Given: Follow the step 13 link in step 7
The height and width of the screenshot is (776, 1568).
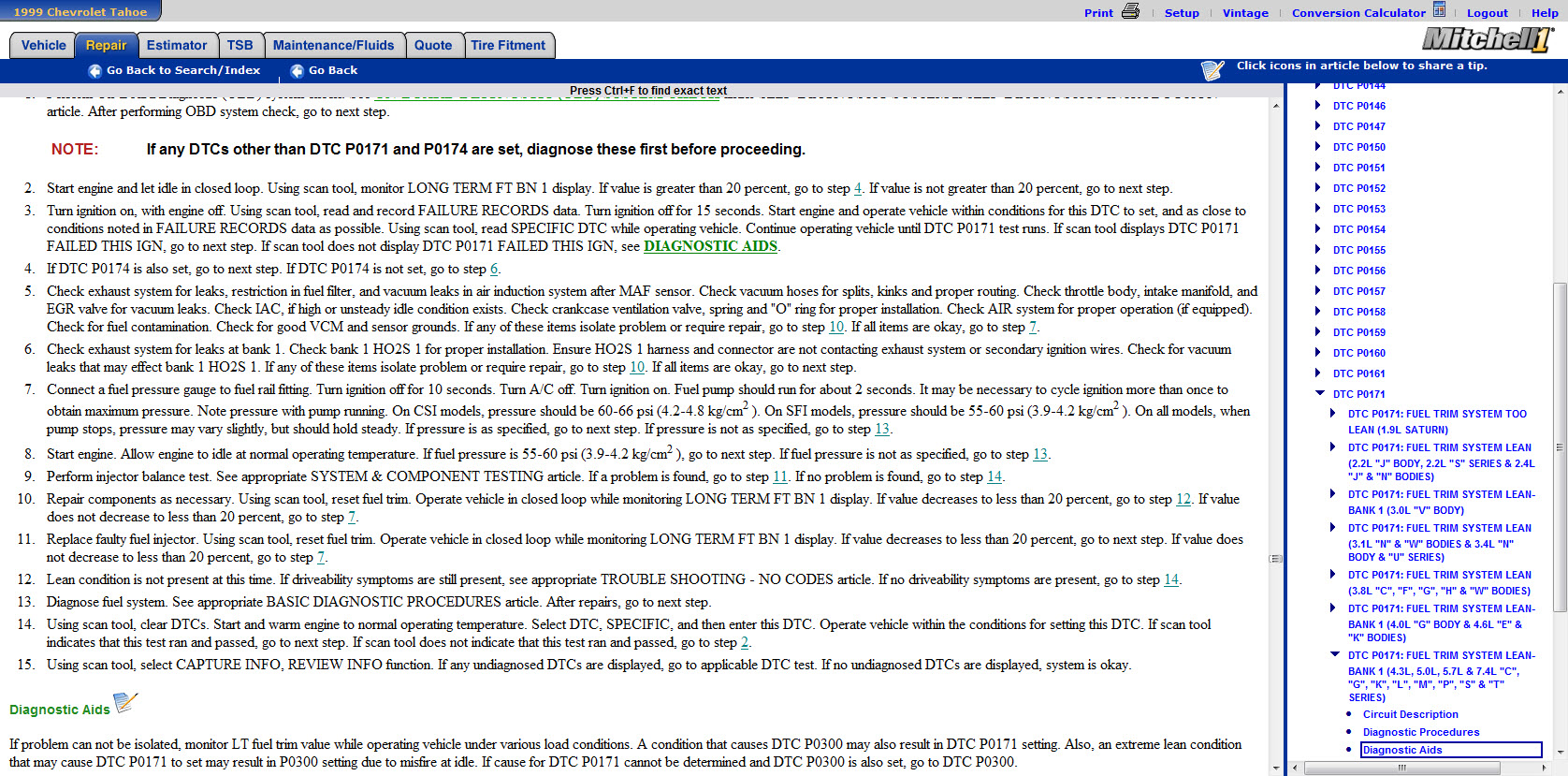Looking at the screenshot, I should tap(882, 429).
